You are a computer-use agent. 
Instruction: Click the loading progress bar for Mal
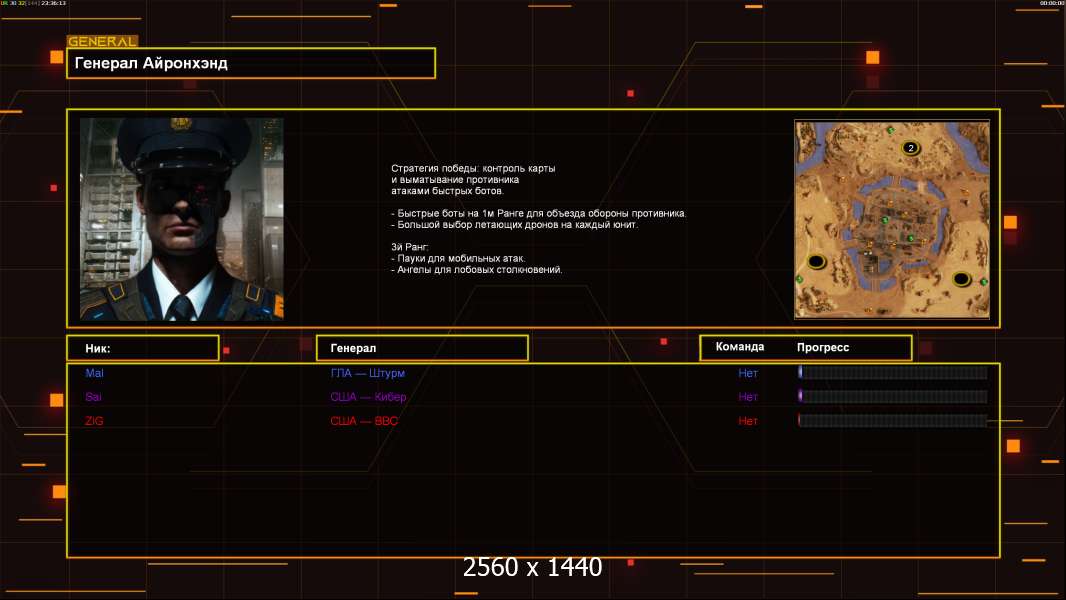pos(892,373)
